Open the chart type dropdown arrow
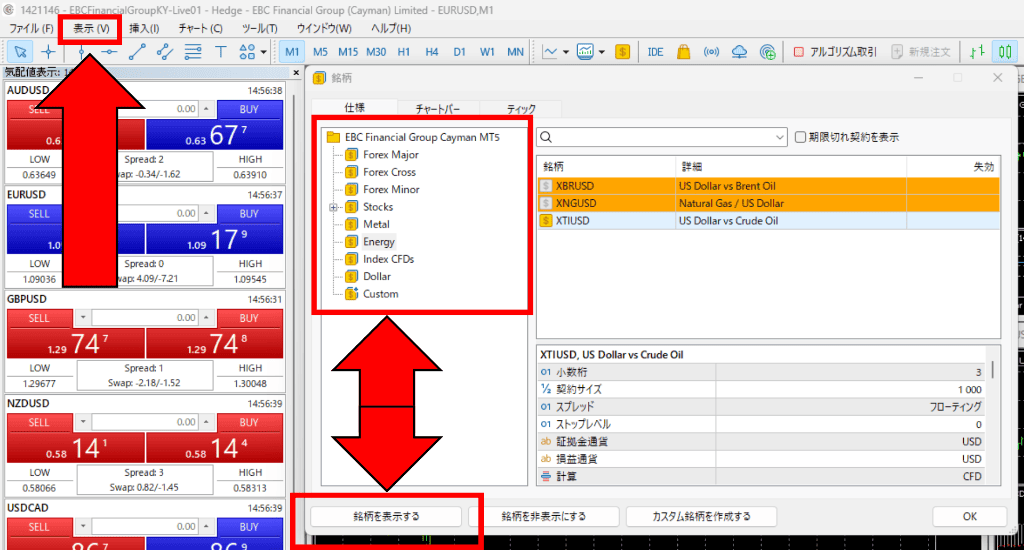Screen dimensions: 1024x553 566,52
